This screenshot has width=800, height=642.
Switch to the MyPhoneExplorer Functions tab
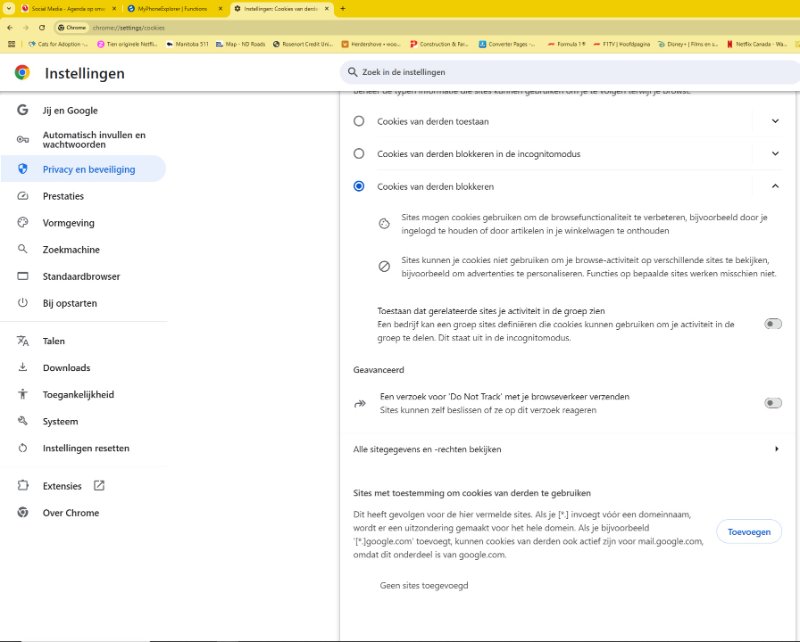point(173,9)
